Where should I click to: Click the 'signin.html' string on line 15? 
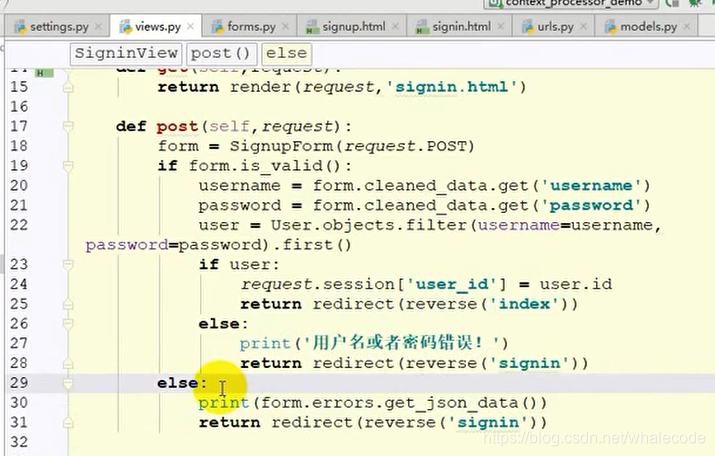point(451,87)
